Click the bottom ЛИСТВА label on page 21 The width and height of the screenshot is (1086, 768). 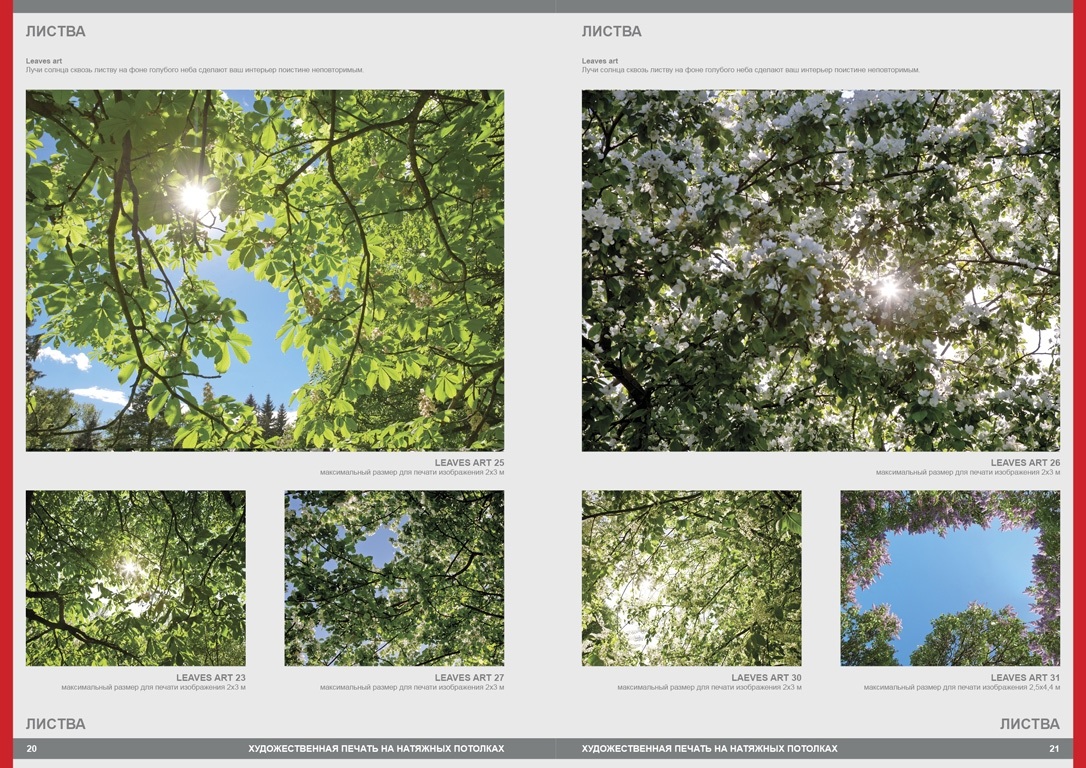tap(1029, 724)
